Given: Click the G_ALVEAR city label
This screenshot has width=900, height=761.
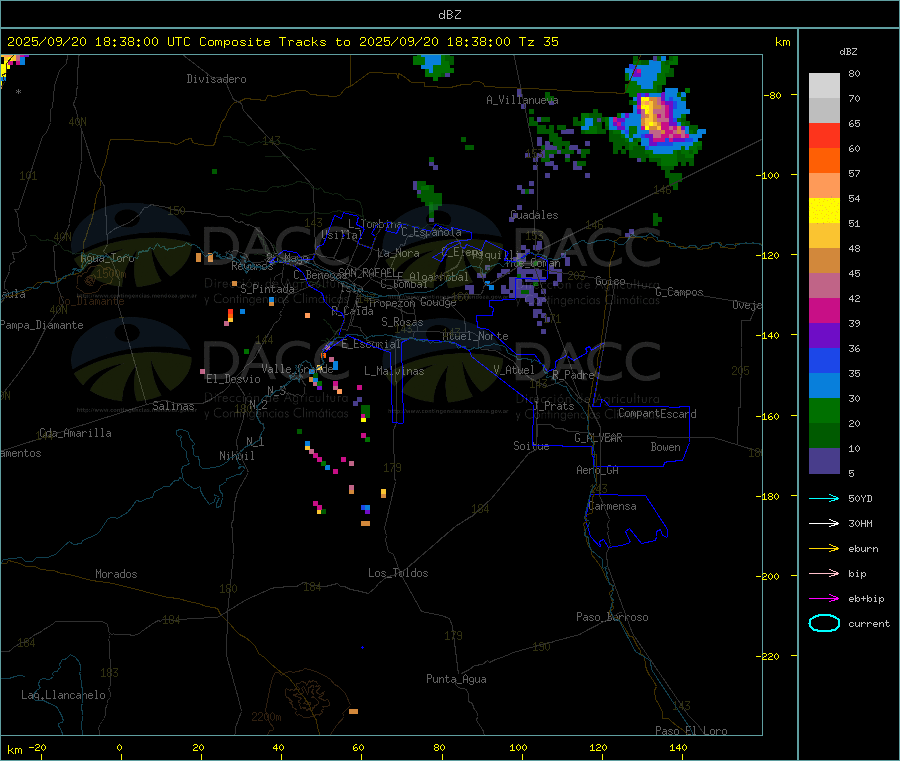Looking at the screenshot, I should tap(598, 438).
